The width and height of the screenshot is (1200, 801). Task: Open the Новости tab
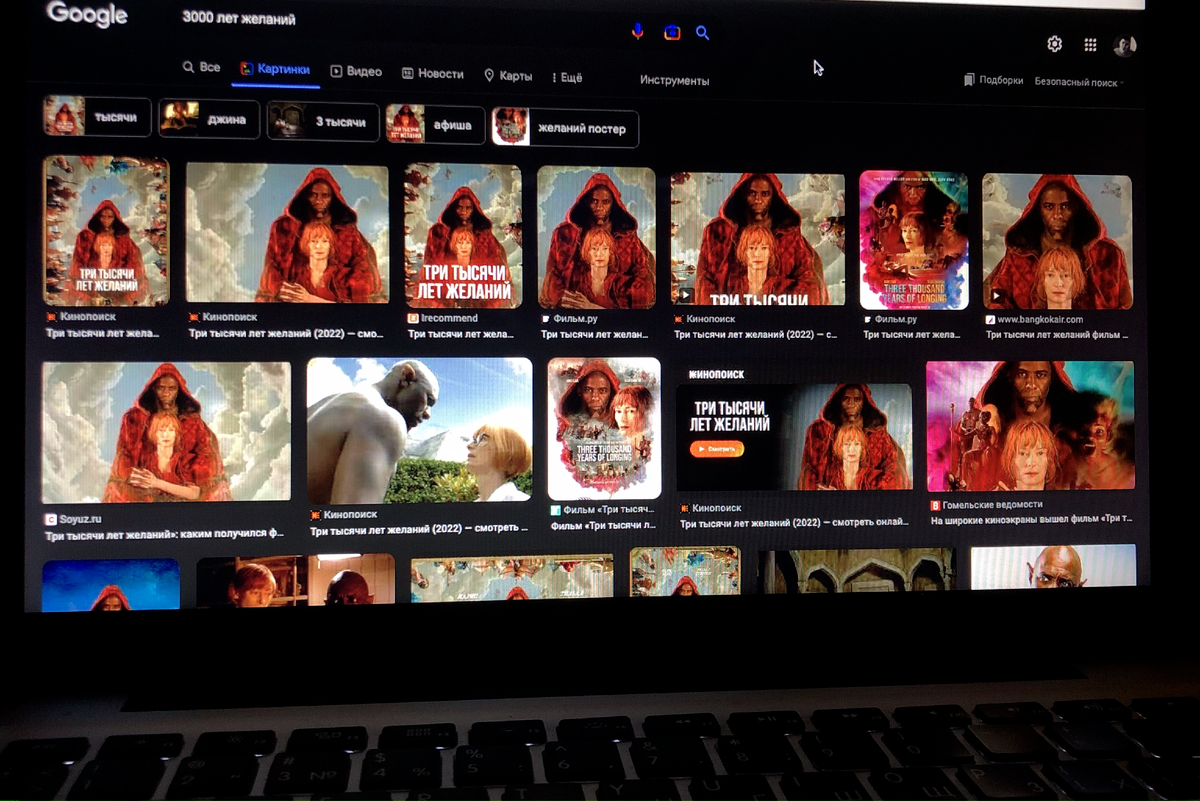[x=433, y=74]
